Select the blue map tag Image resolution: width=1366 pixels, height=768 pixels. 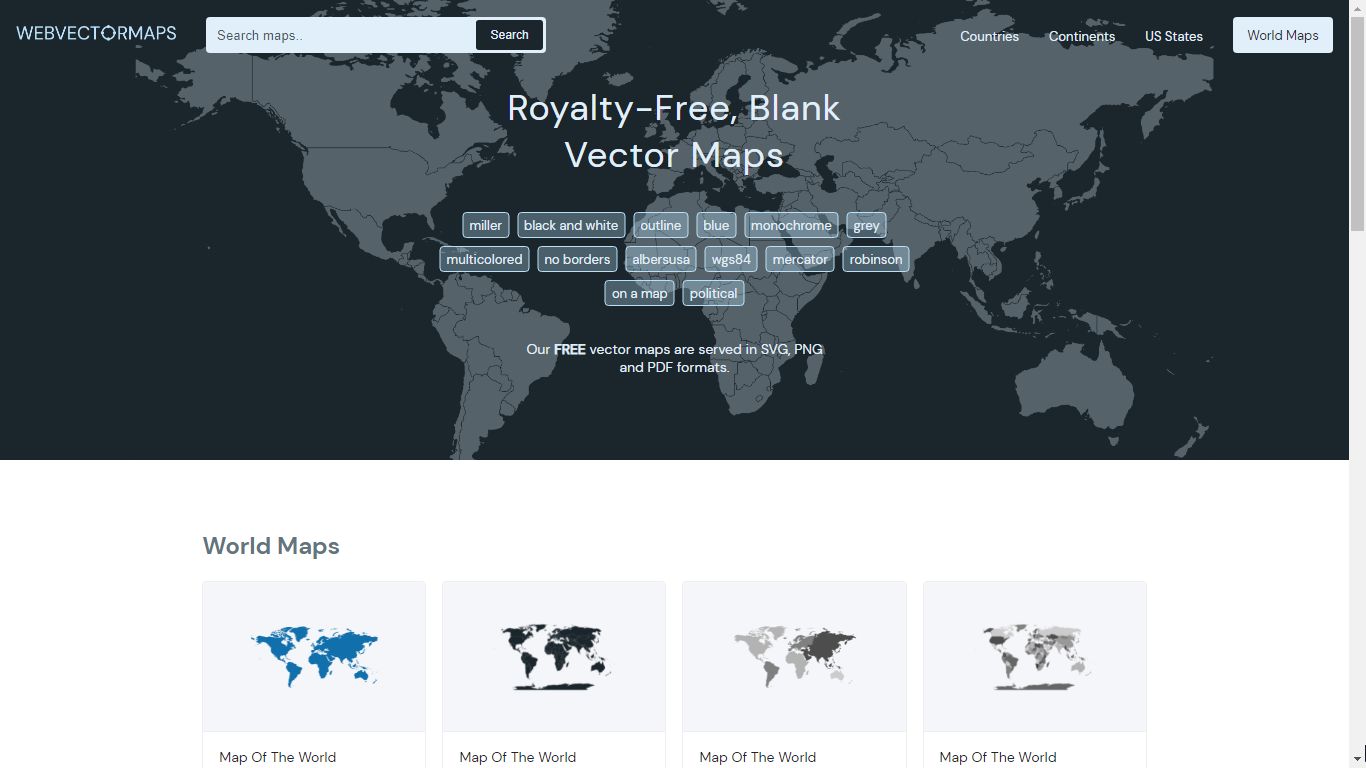coord(715,225)
